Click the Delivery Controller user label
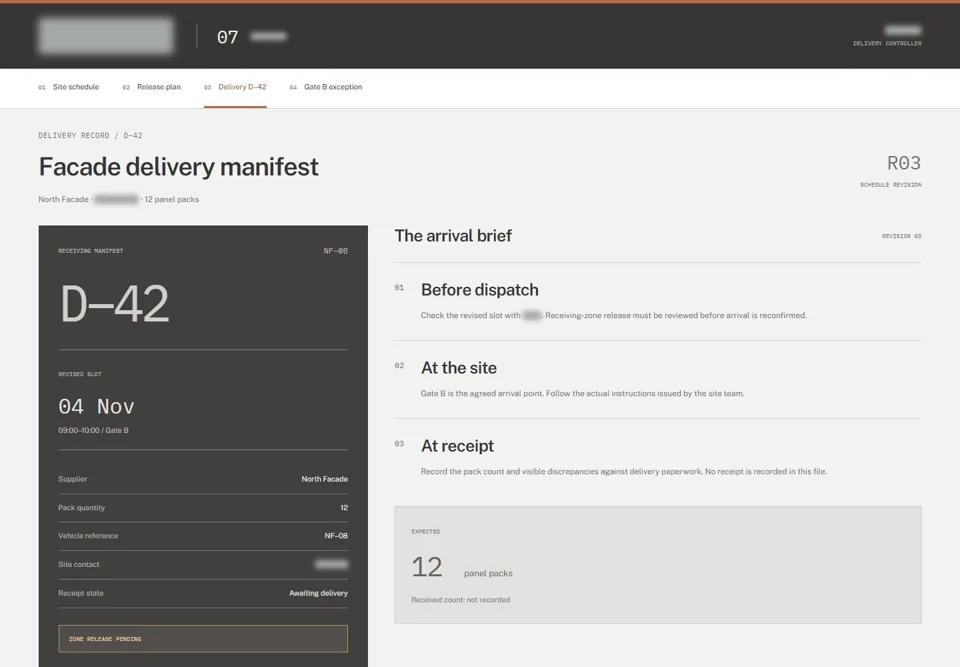Image resolution: width=960 pixels, height=667 pixels. point(887,43)
